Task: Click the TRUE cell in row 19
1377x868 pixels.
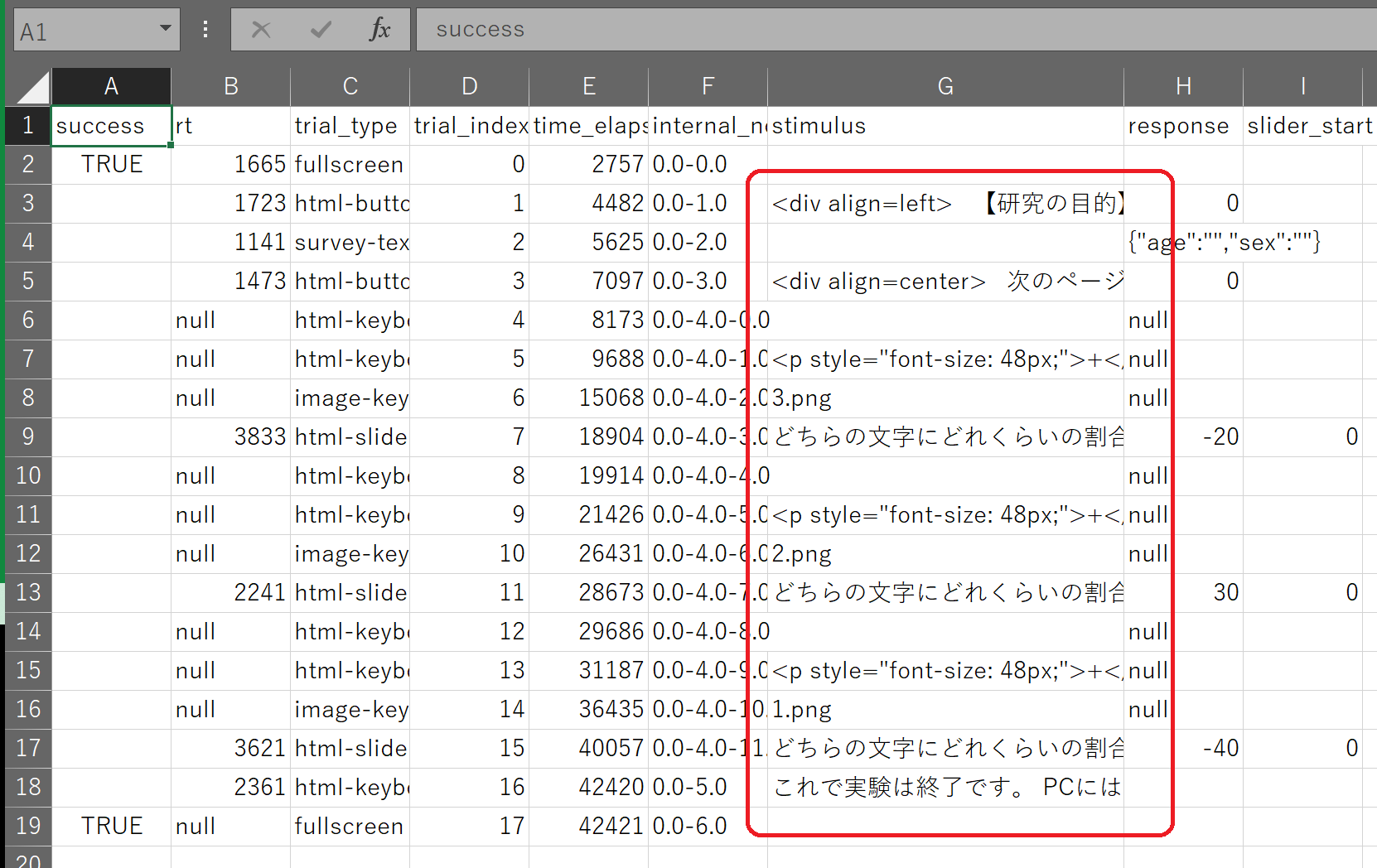Action: pos(111,825)
